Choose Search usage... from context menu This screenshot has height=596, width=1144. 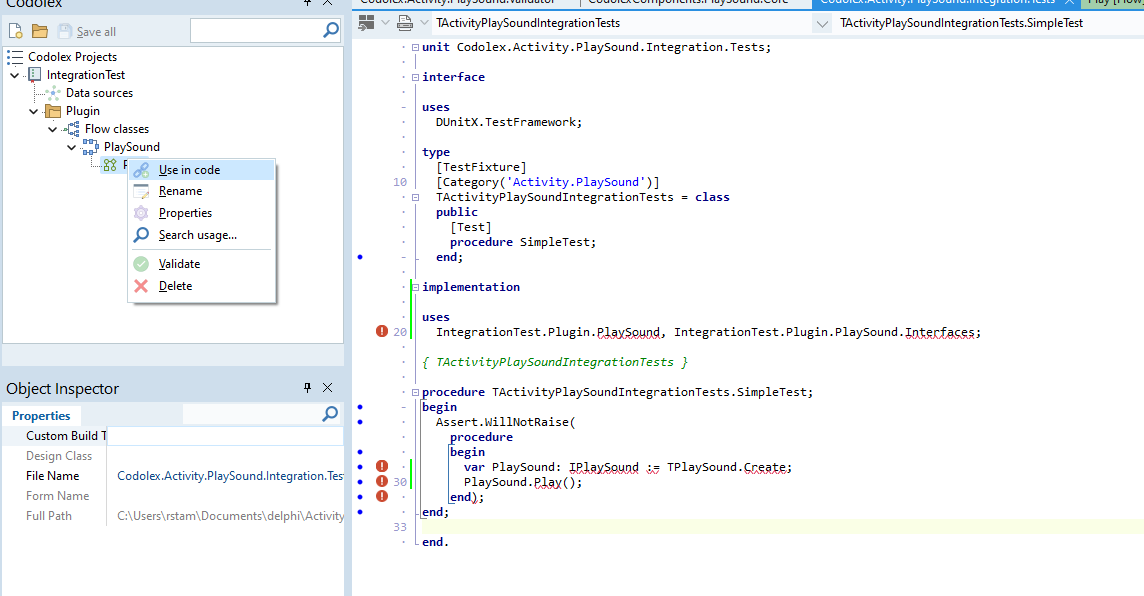pyautogui.click(x=202, y=235)
